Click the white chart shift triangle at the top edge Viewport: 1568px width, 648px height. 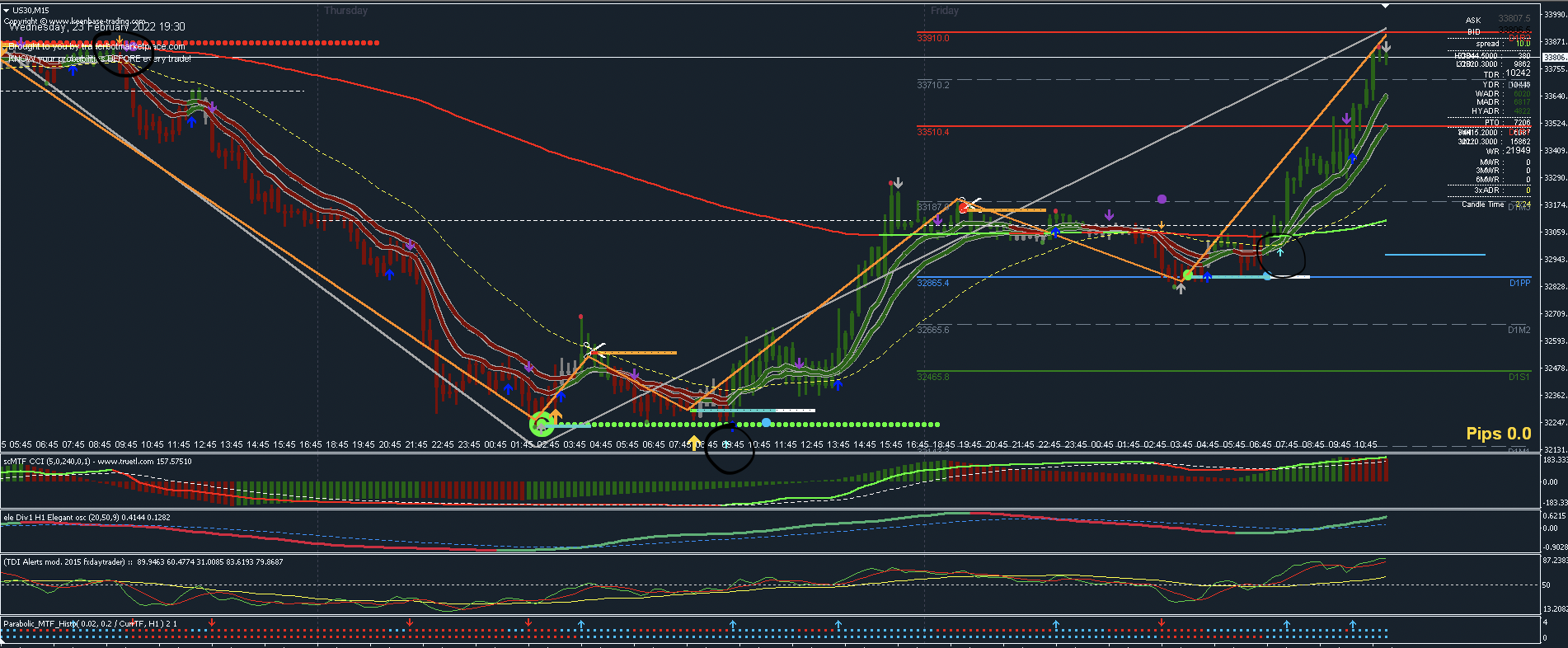coord(1386,6)
